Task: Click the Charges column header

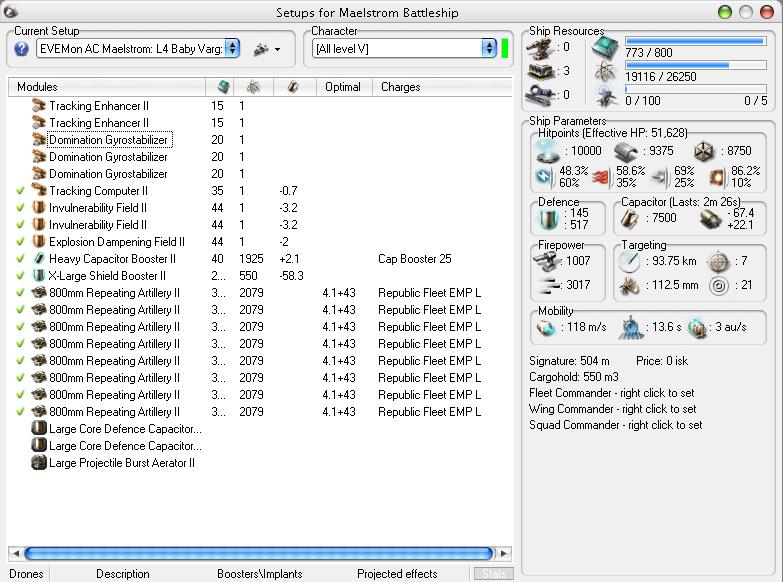Action: click(442, 87)
